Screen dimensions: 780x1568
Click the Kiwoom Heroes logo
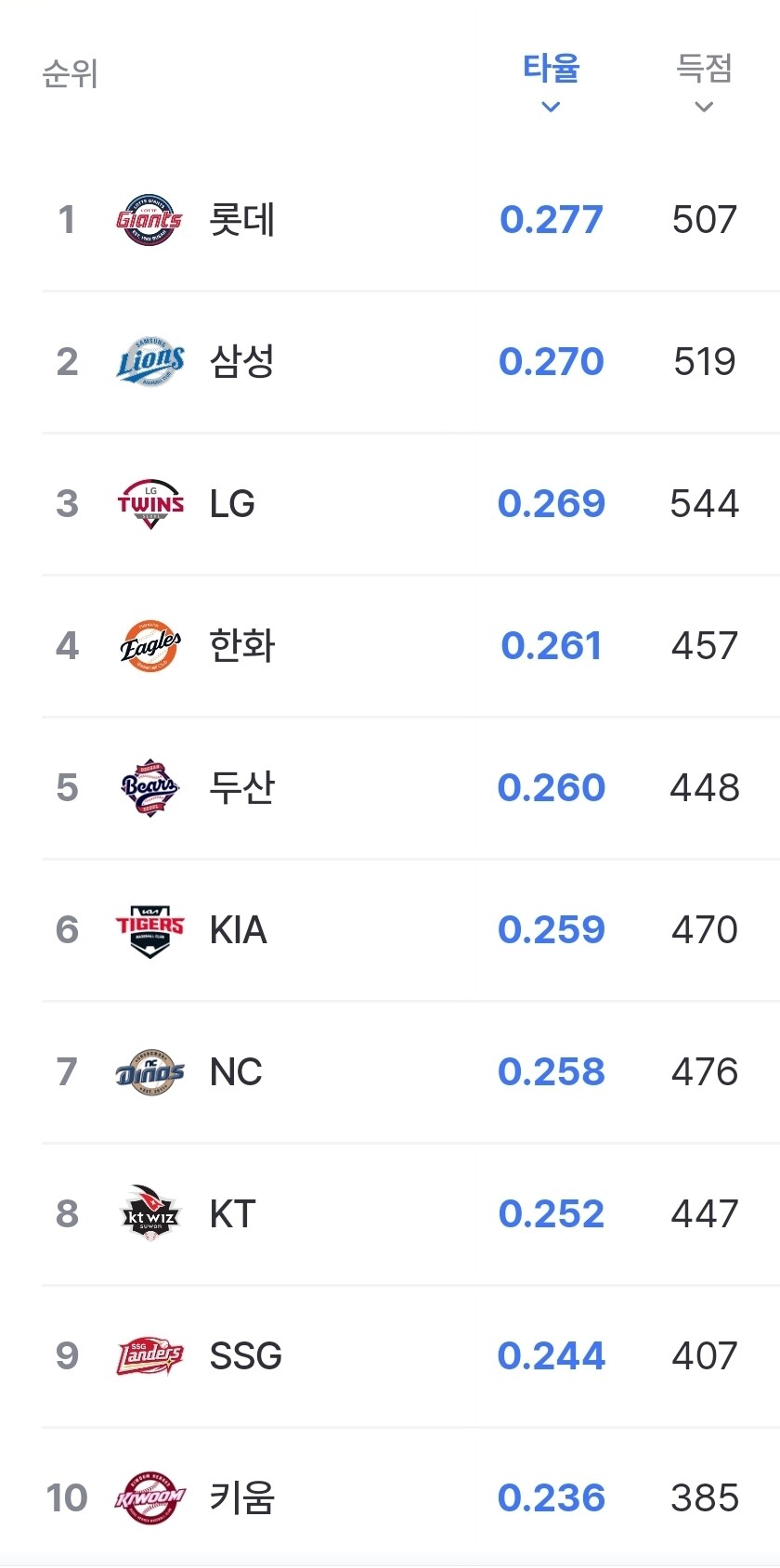point(149,1498)
